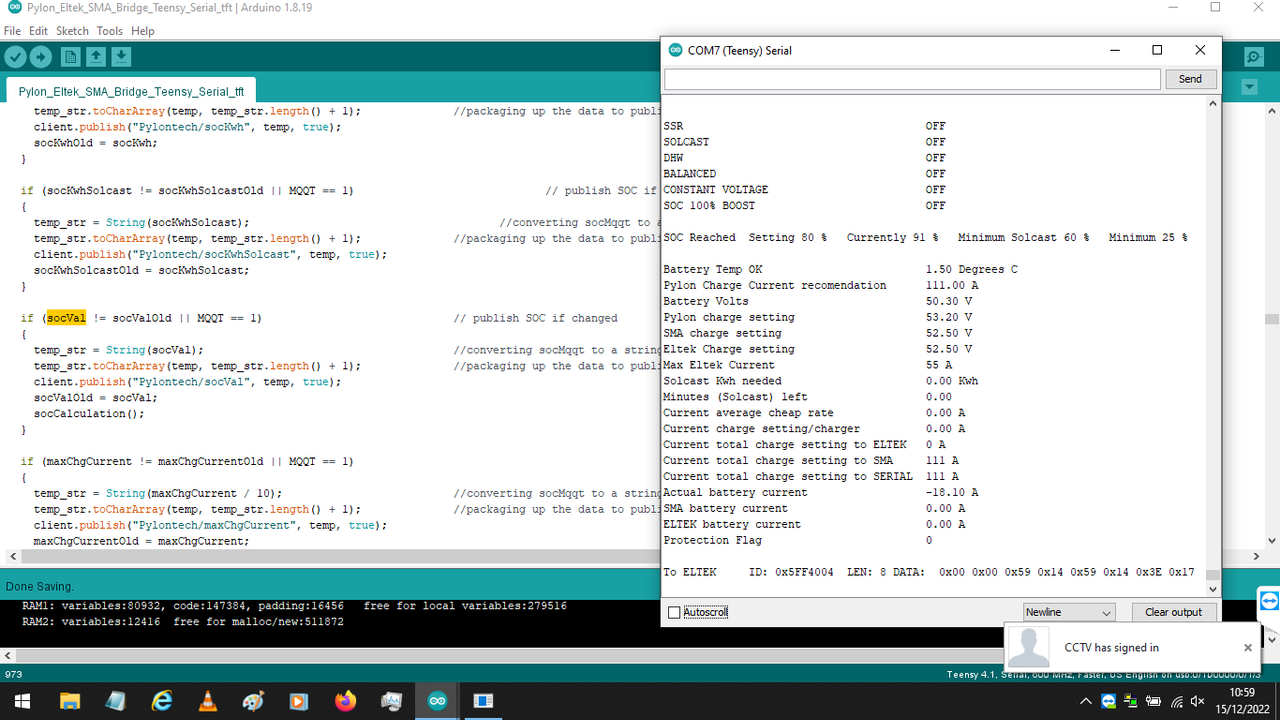Click the Wi-Fi tray icon
The height and width of the screenshot is (720, 1280).
pos(1176,701)
